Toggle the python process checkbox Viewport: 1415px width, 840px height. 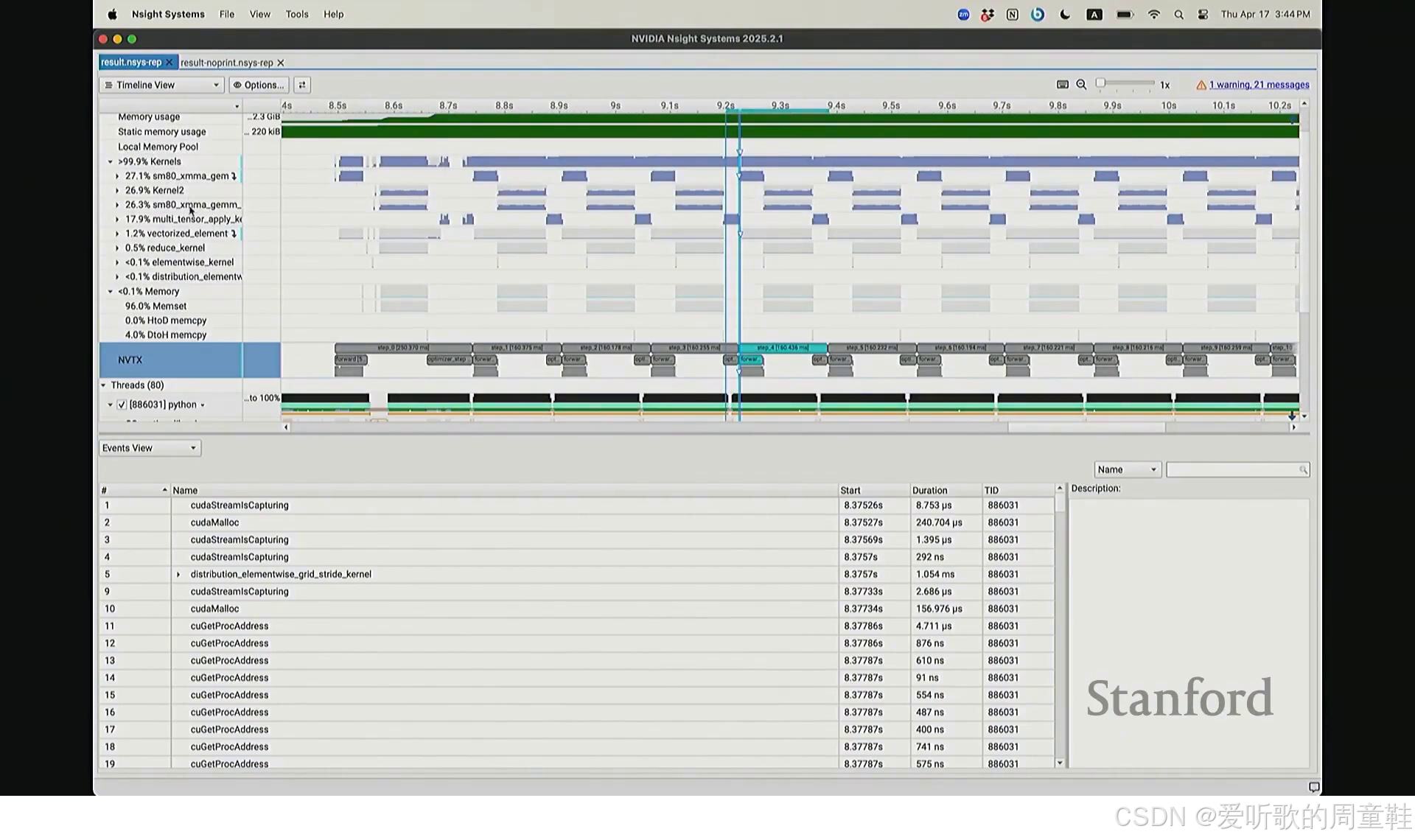click(122, 405)
